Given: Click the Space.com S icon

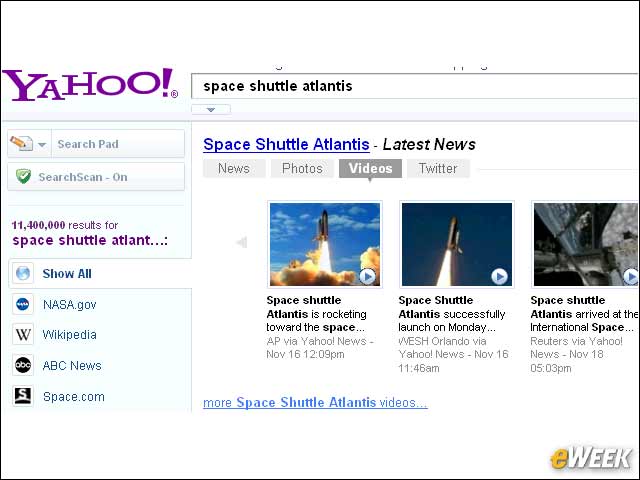Looking at the screenshot, I should 23,396.
